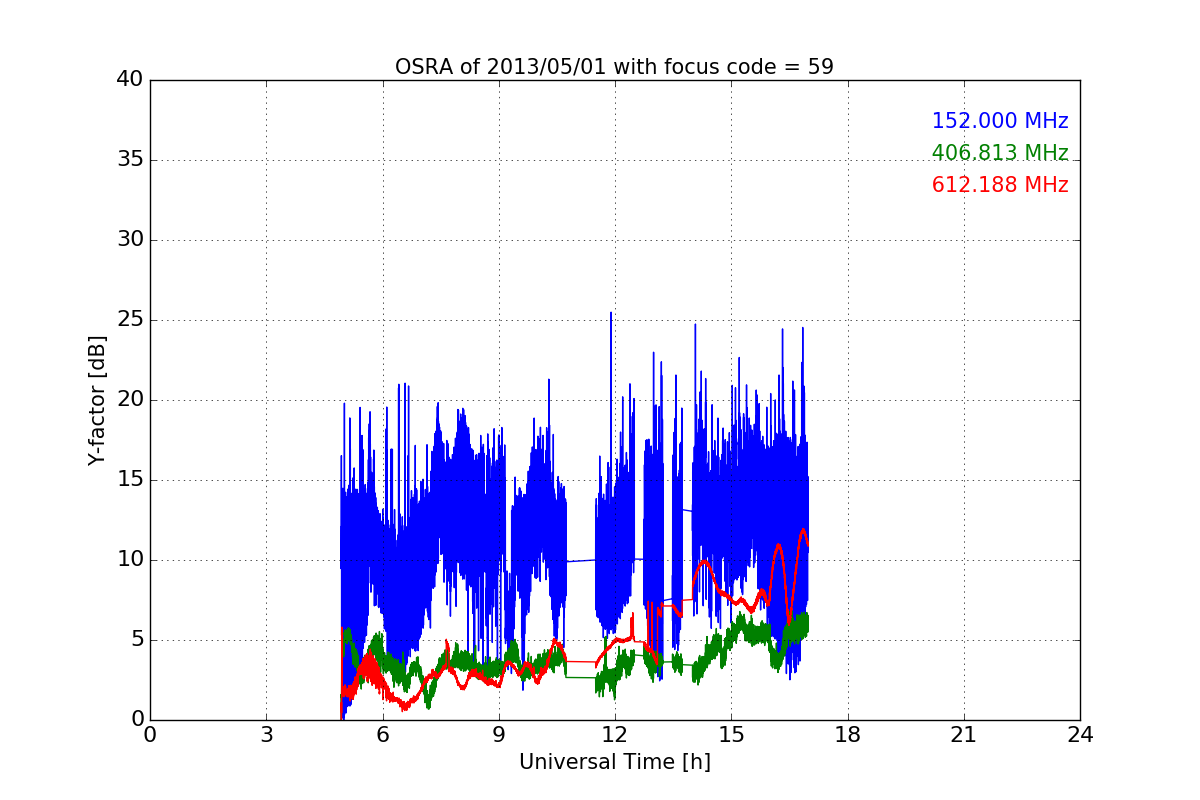Click the y-axis tick label 30
Screen dimensions: 1200x800
coord(130,240)
